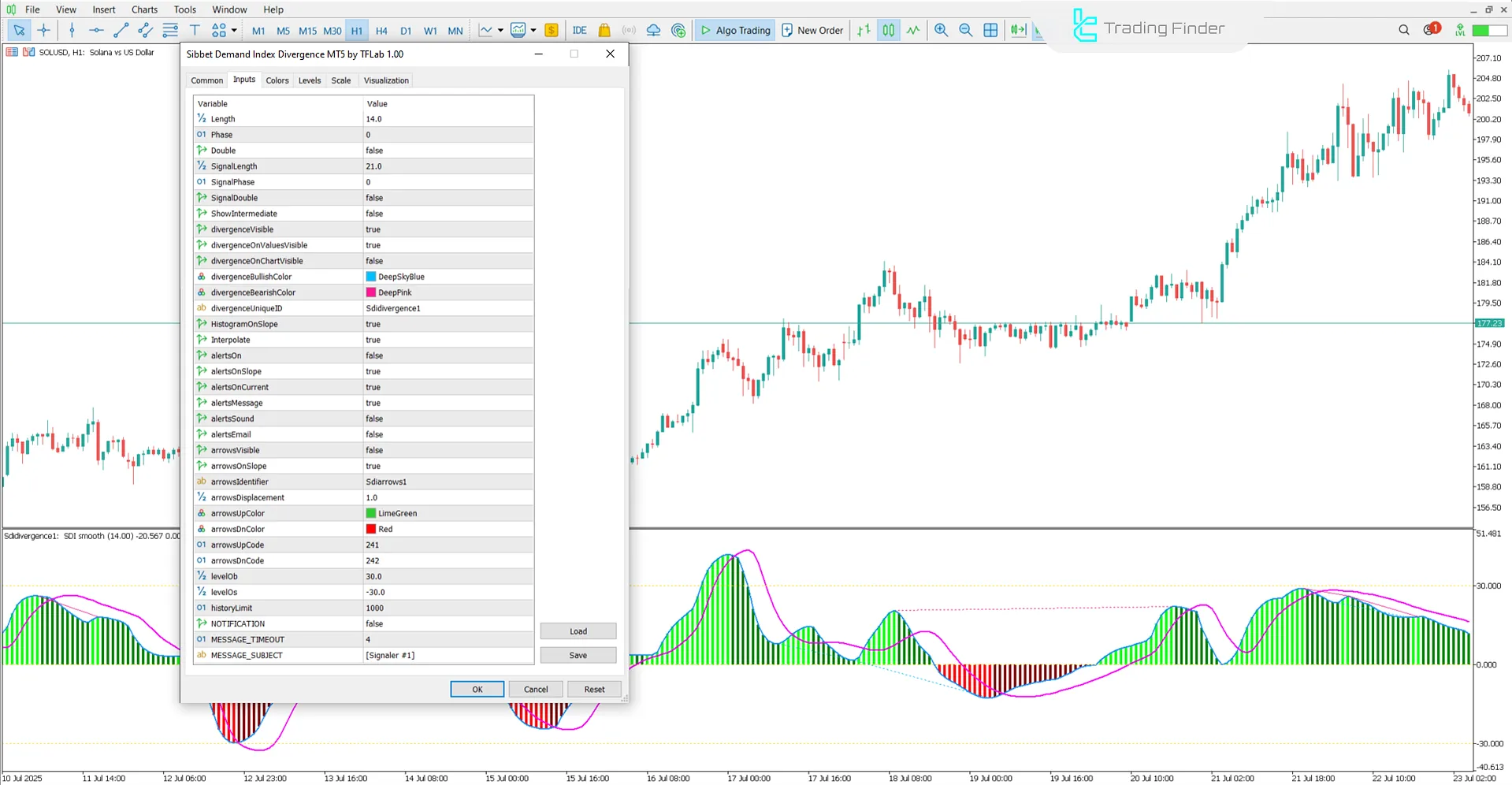Expand the shapes tool dropdown
The image size is (1512, 785).
tap(233, 30)
